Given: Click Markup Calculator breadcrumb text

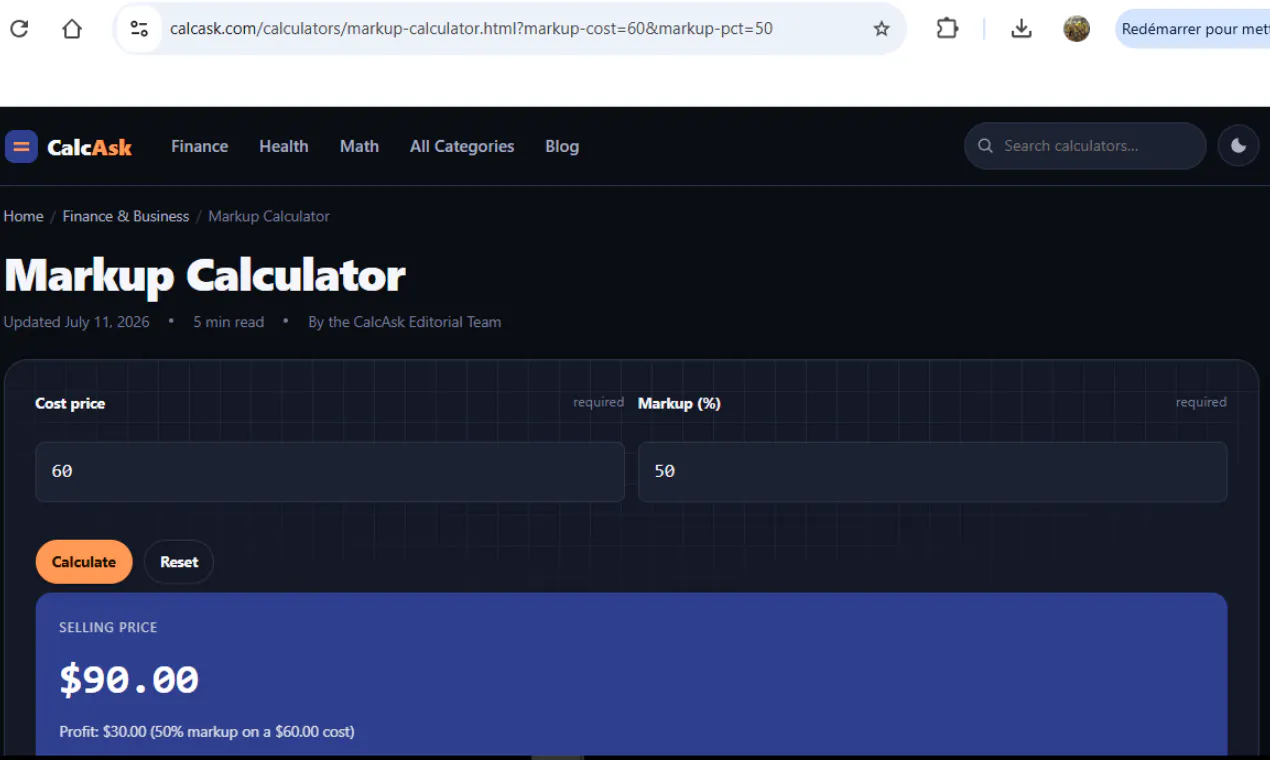Looking at the screenshot, I should [x=269, y=216].
